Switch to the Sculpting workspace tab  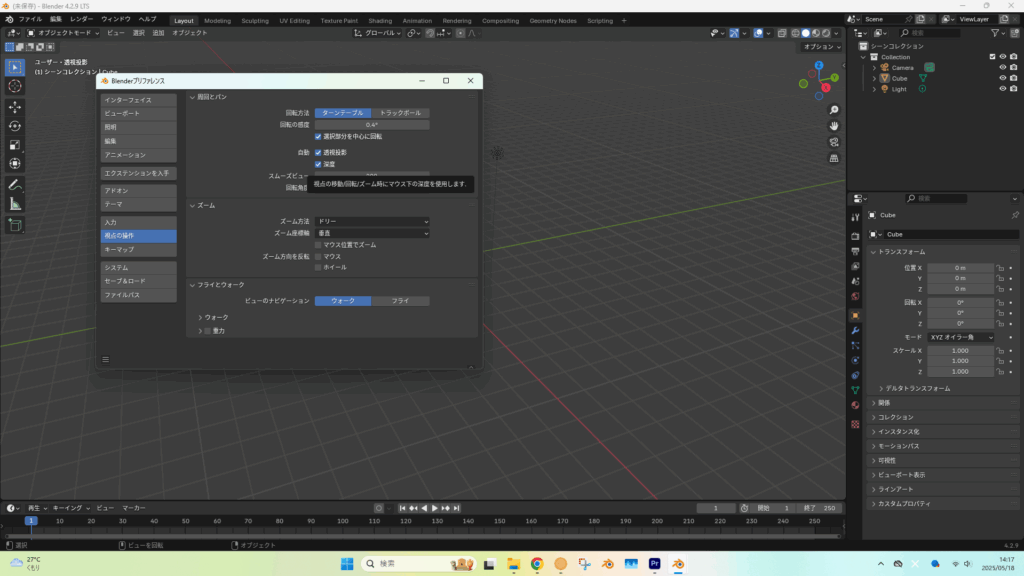coord(255,20)
